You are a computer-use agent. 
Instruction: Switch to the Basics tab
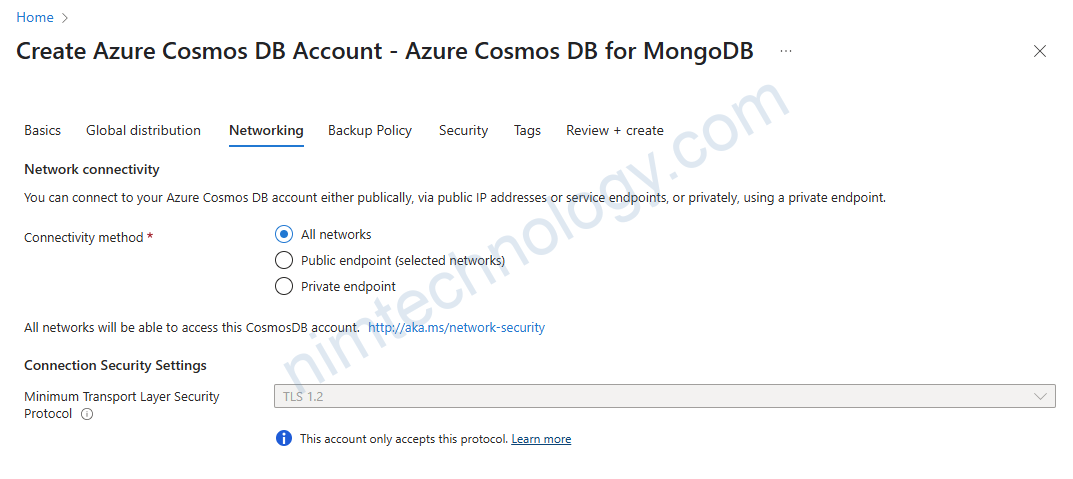click(x=43, y=131)
